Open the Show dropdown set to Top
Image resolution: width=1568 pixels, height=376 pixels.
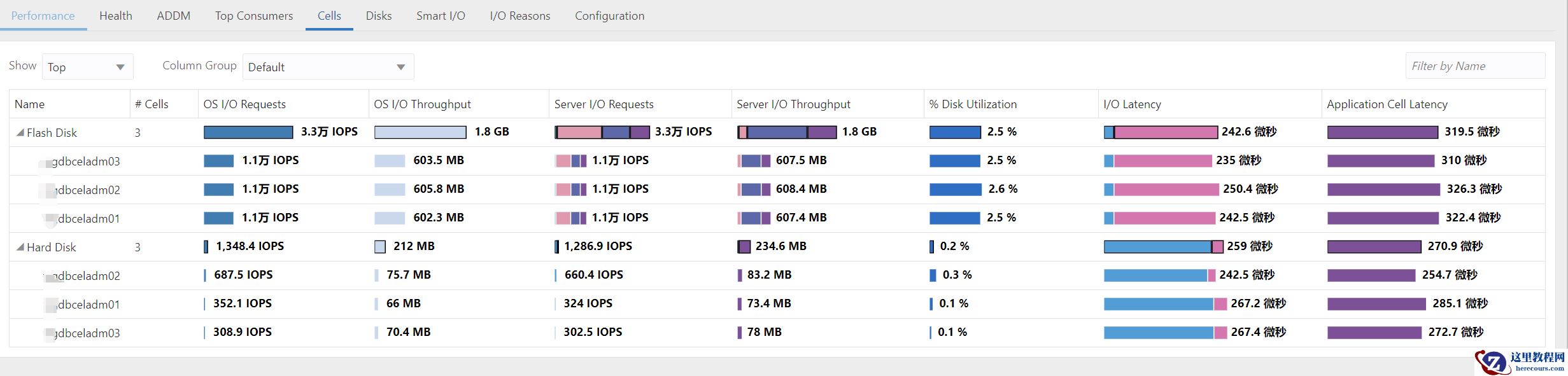click(x=87, y=67)
